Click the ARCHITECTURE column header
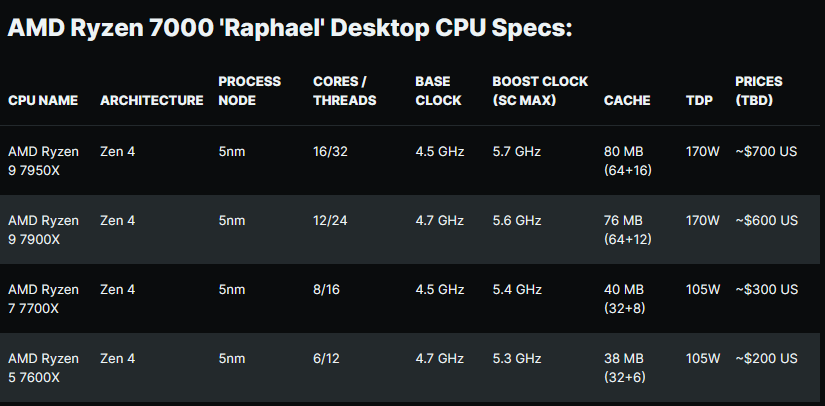The height and width of the screenshot is (406, 825). click(x=152, y=100)
